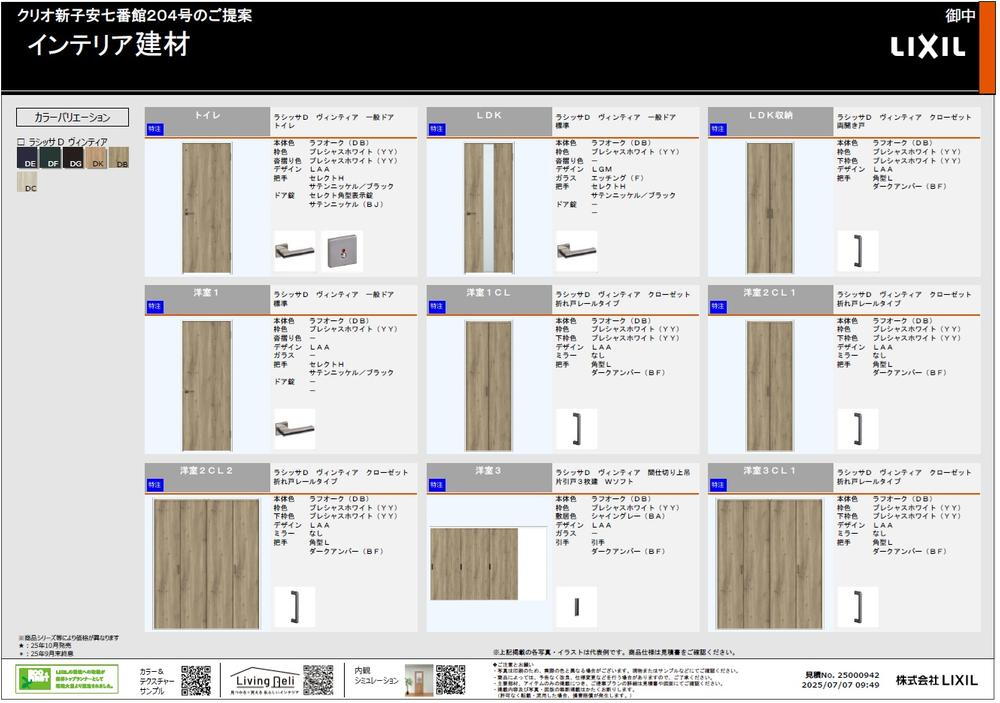
Task: Select the LDK lever handle image
Action: [577, 251]
